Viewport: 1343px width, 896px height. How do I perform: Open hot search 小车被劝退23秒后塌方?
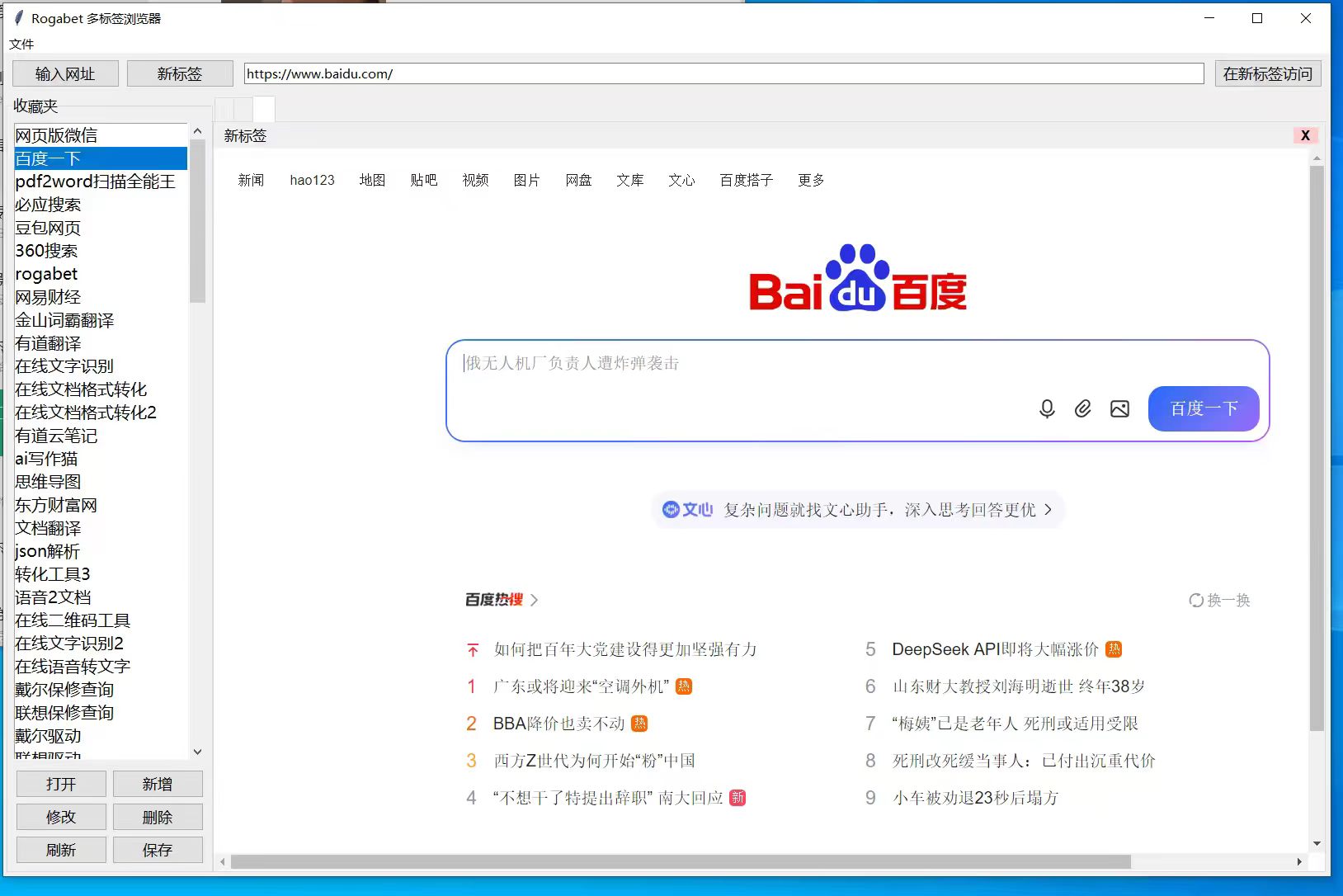coord(975,798)
